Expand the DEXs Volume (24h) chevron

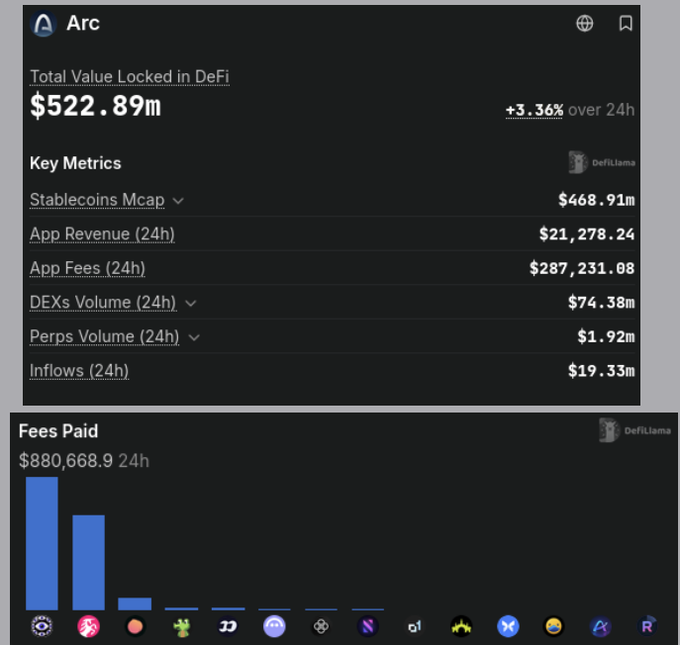point(191,303)
